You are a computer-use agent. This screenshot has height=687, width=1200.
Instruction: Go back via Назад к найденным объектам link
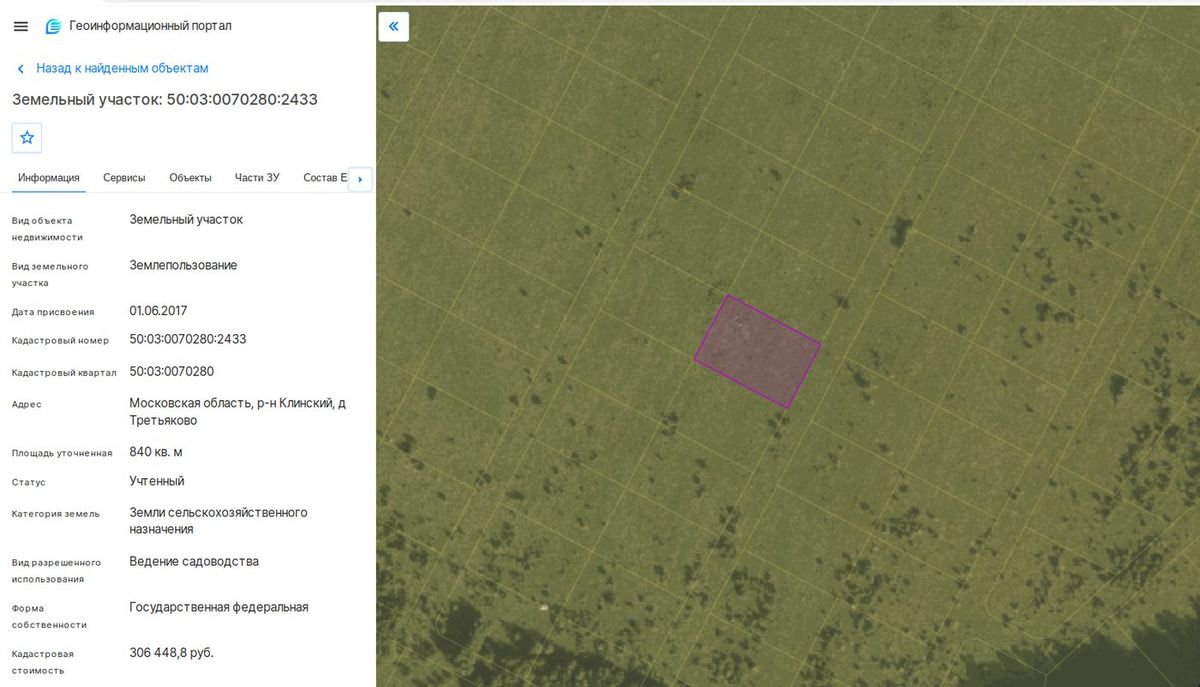[x=122, y=68]
